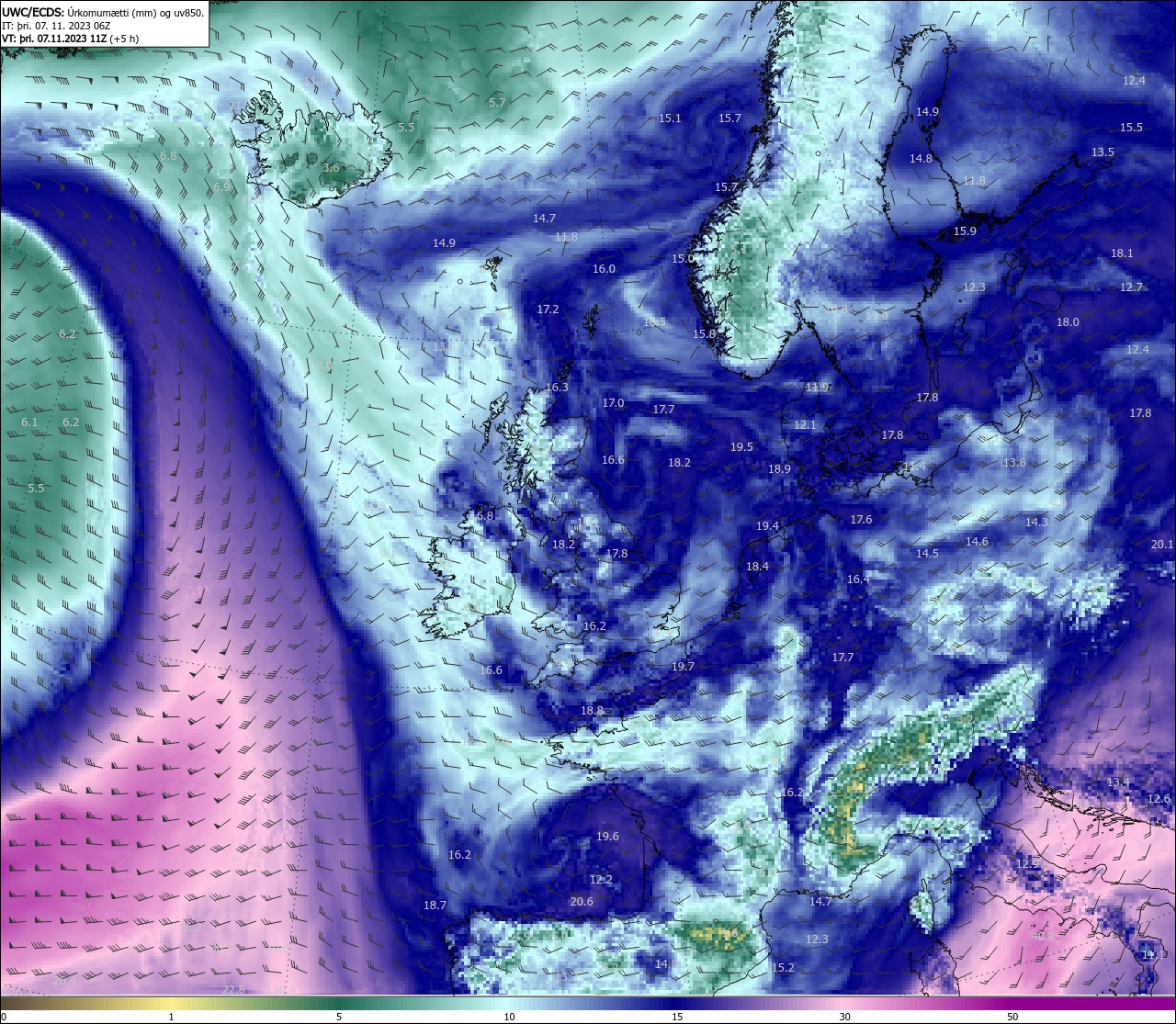1176x1024 pixels.
Task: Click the 17.2 value label
Action: point(548,309)
